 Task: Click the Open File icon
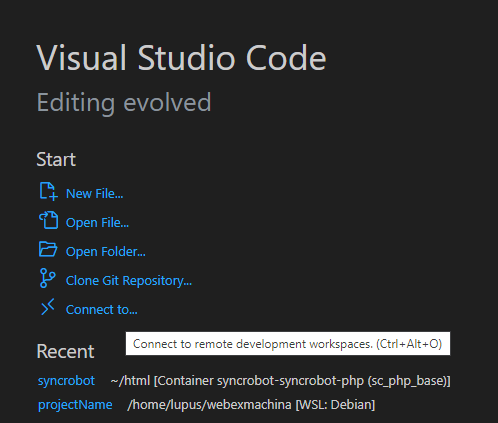pyautogui.click(x=48, y=220)
